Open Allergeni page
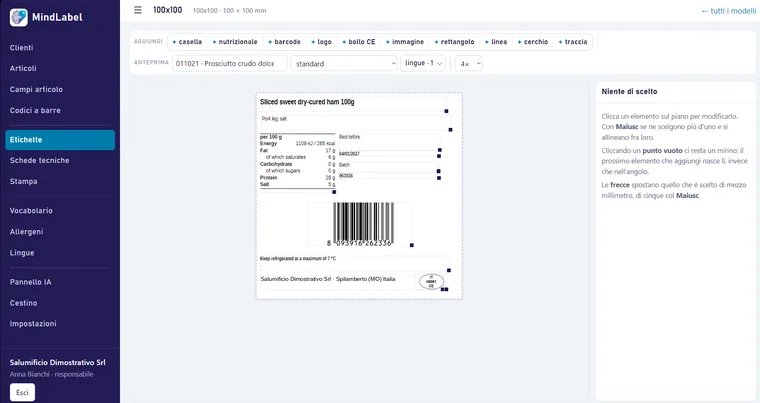The width and height of the screenshot is (760, 403). click(26, 232)
